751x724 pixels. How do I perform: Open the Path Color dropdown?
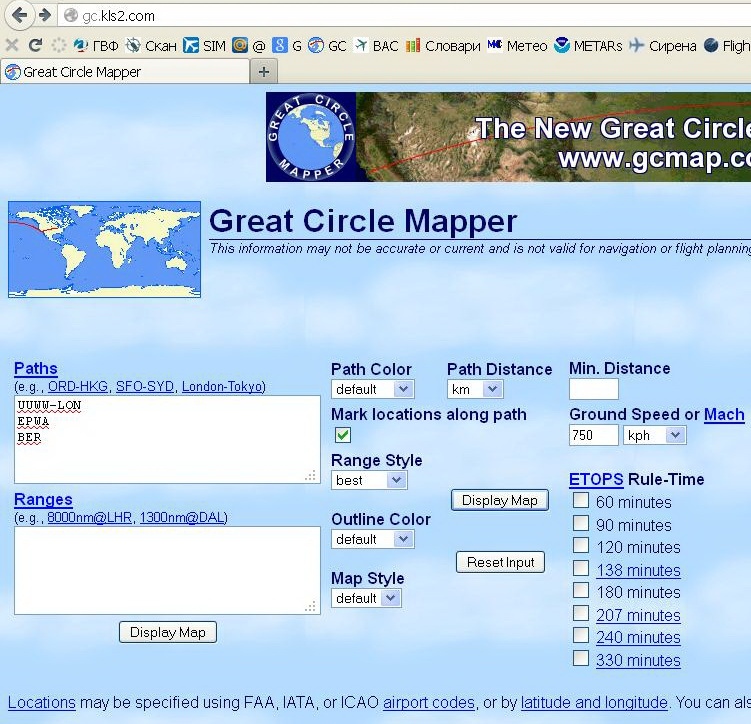(373, 389)
